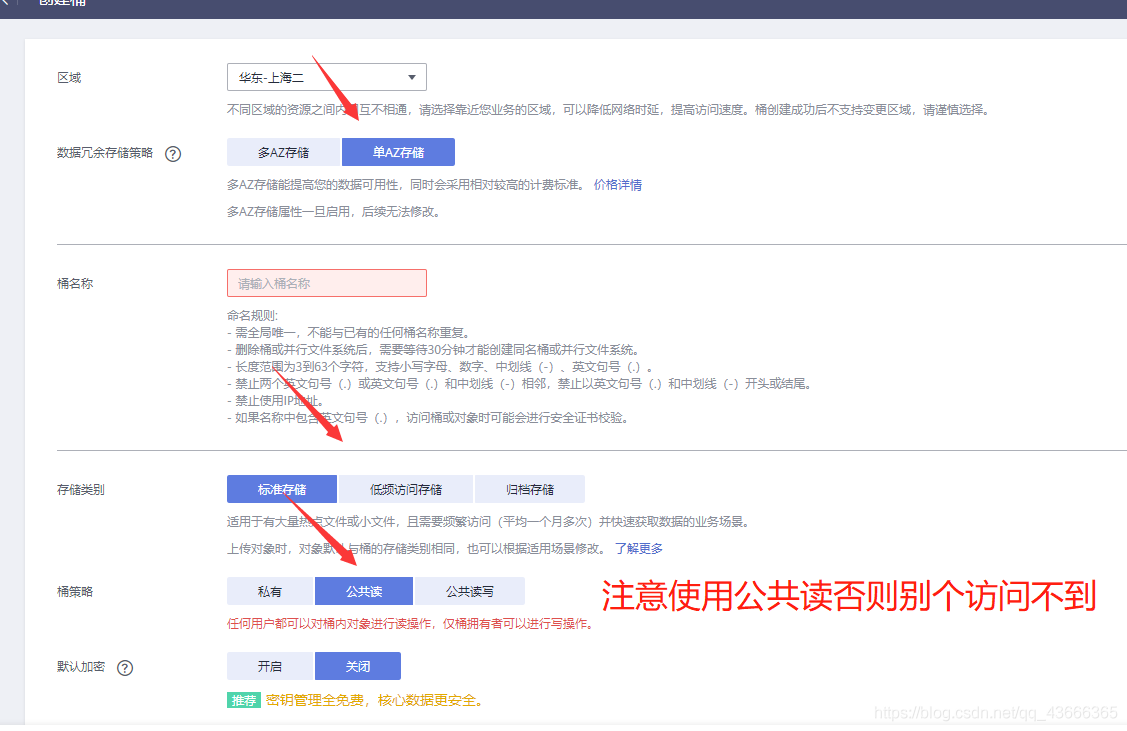Click the help icon beside 默认加密
The width and height of the screenshot is (1127, 731).
(126, 668)
